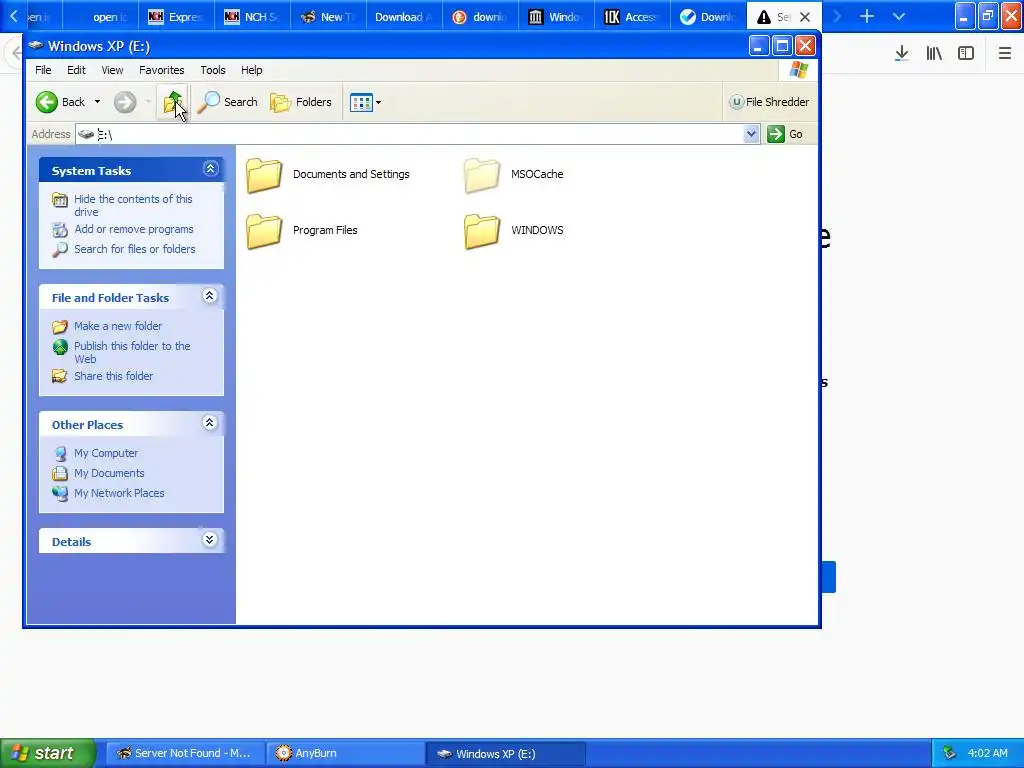Select the Program Files folder icon

264,231
